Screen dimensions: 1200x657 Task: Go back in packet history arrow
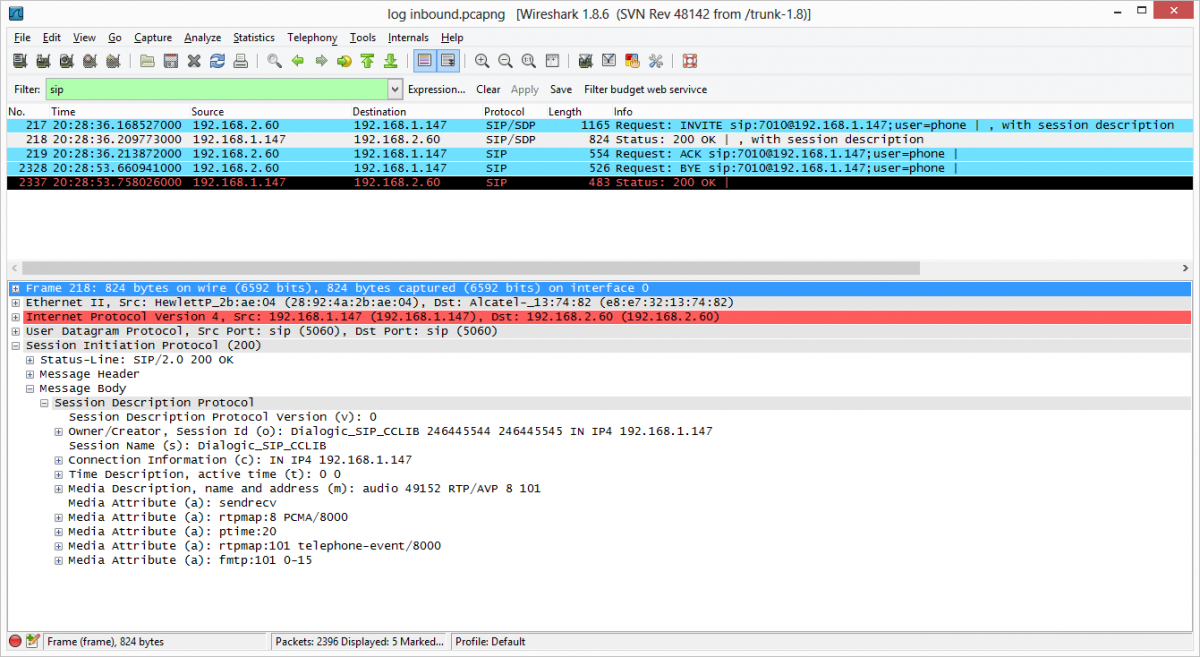pos(298,61)
